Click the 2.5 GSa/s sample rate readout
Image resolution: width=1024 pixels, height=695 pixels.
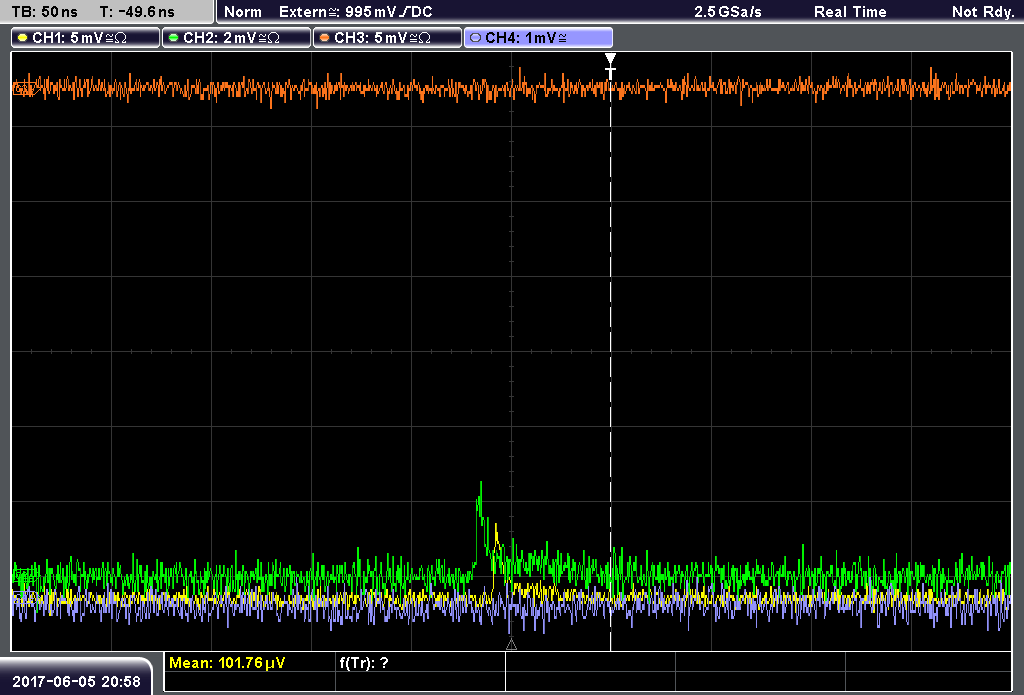(728, 12)
